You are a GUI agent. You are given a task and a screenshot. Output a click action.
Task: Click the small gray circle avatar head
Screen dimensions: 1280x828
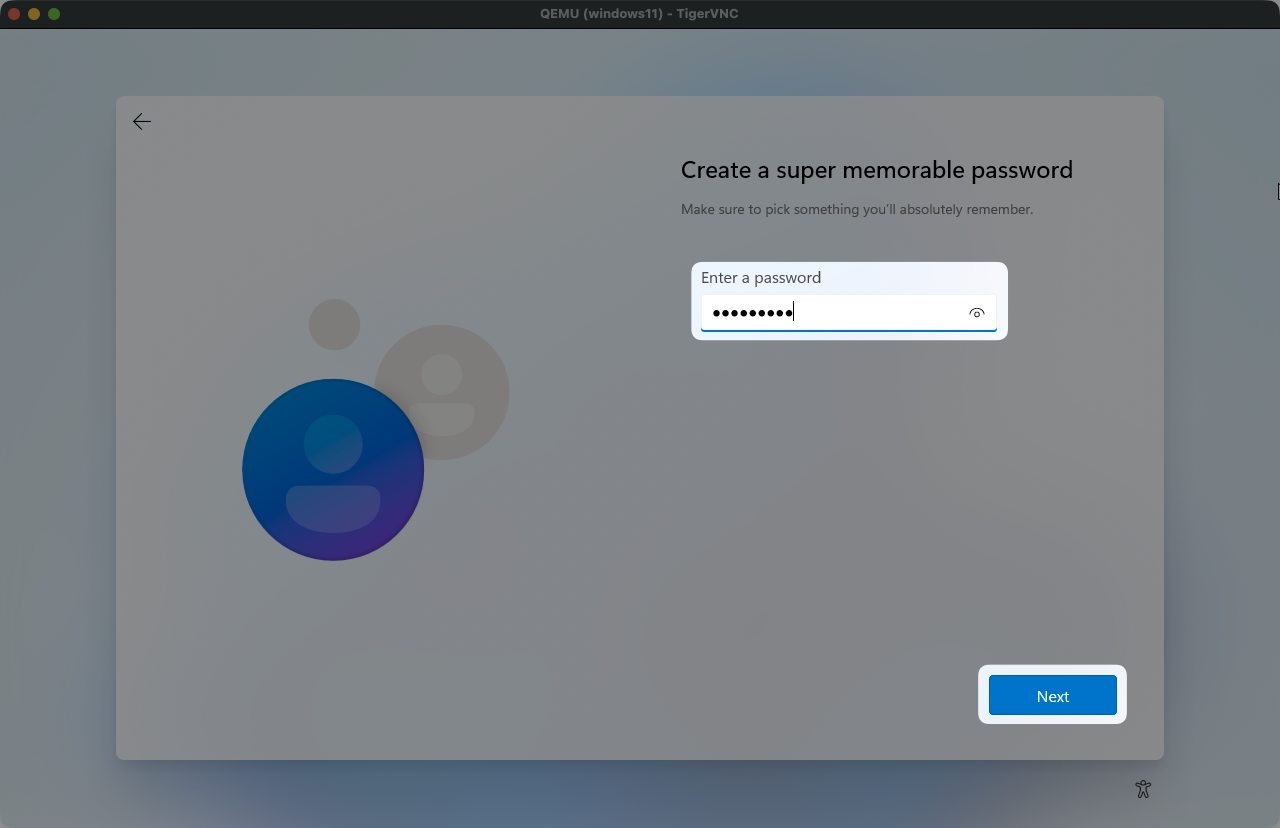pos(334,324)
